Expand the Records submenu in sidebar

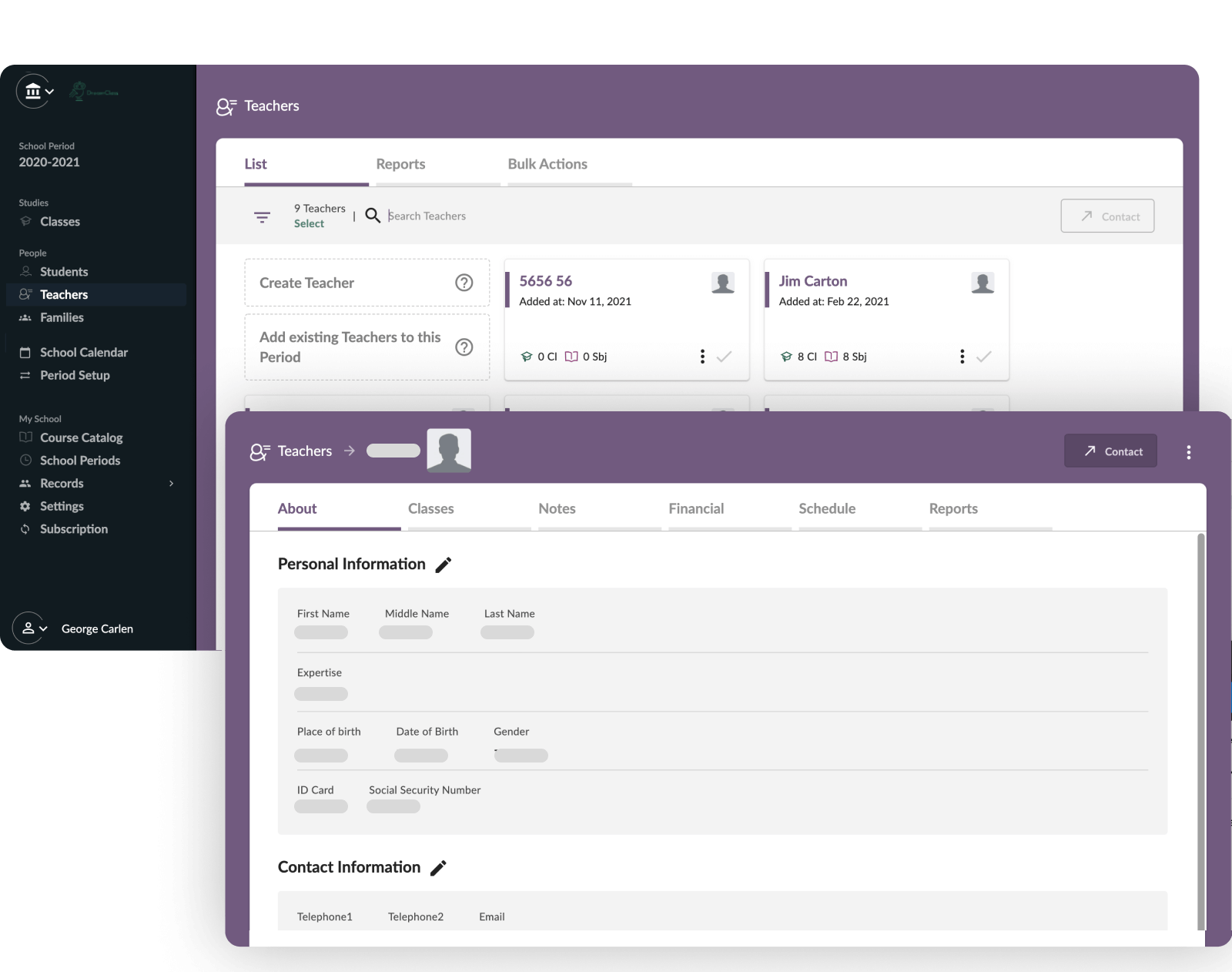click(171, 484)
